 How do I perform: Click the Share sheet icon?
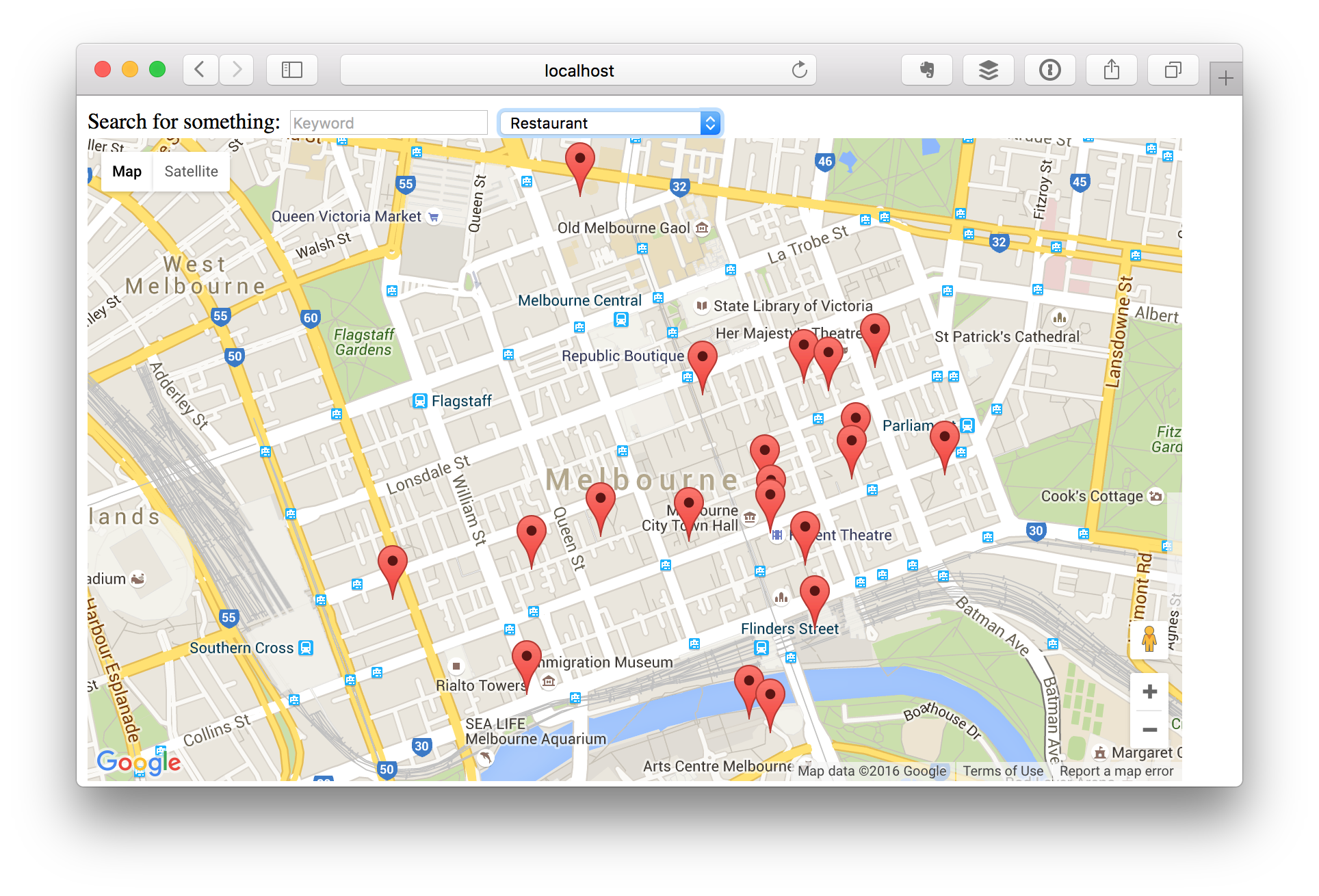pyautogui.click(x=1111, y=70)
